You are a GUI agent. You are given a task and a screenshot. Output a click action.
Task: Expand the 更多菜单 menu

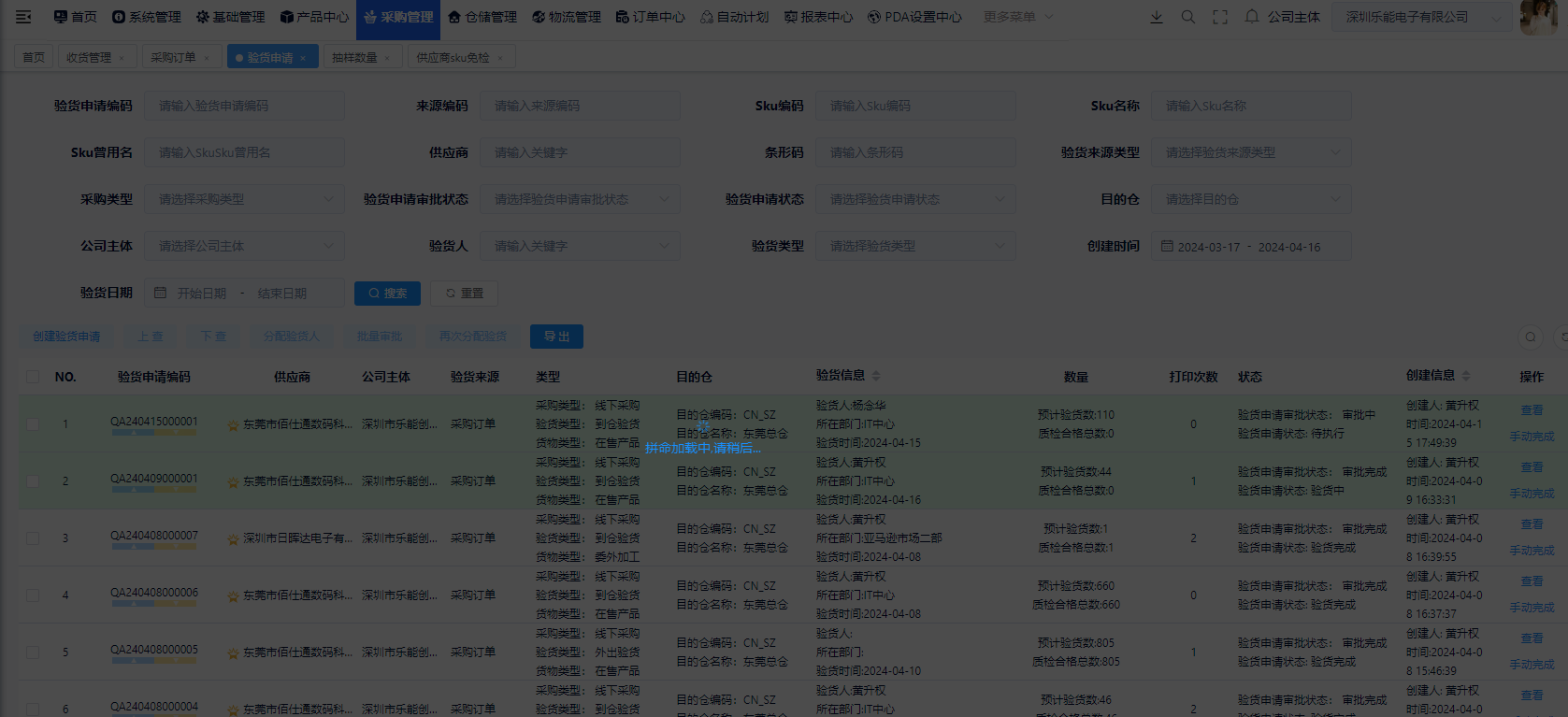(1017, 17)
